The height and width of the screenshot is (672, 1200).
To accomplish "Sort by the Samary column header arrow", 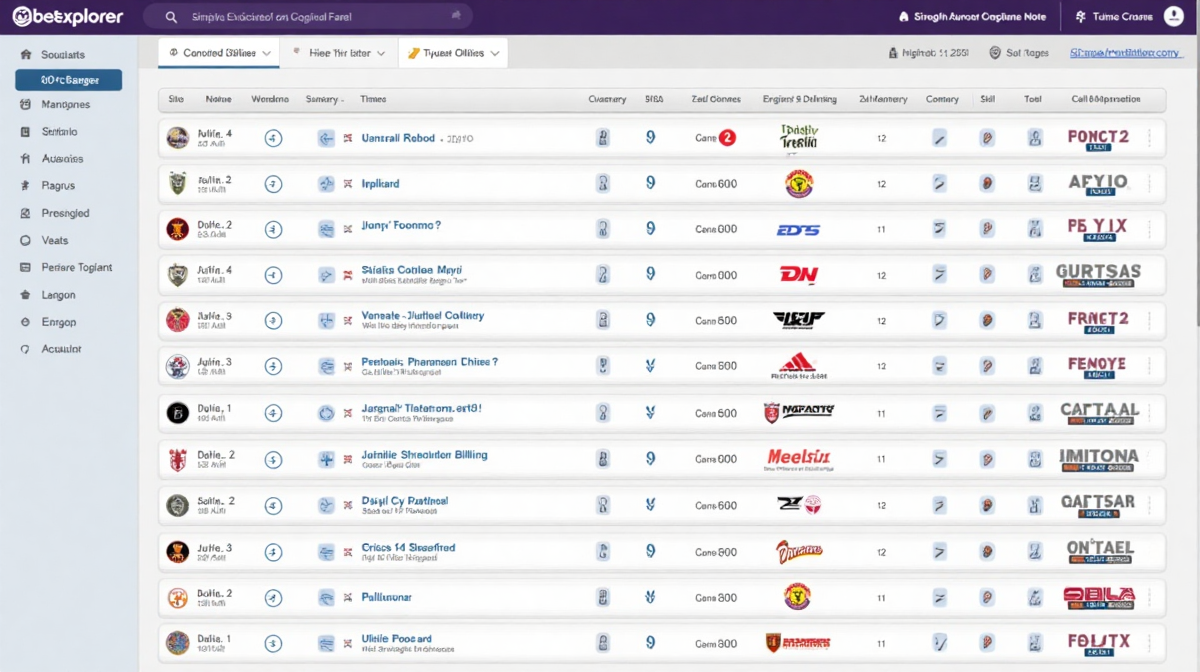I will click(x=342, y=100).
